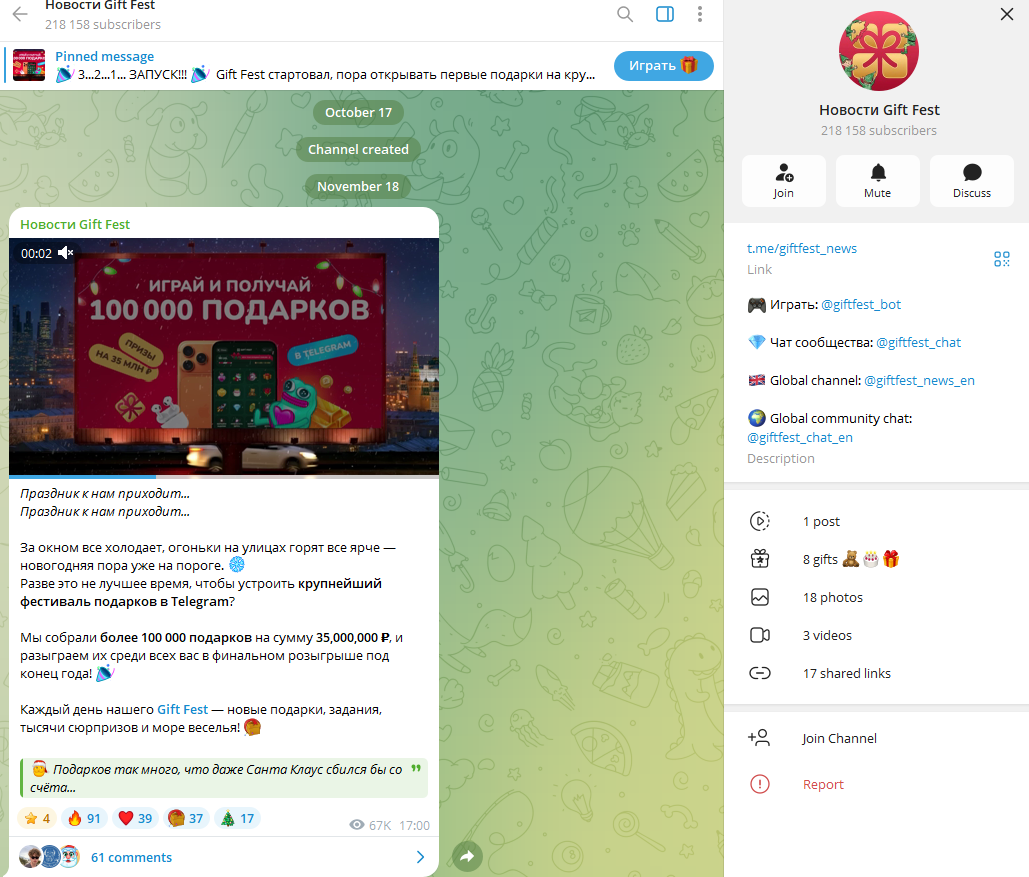
Task: Share the post with forward arrow
Action: click(x=467, y=856)
